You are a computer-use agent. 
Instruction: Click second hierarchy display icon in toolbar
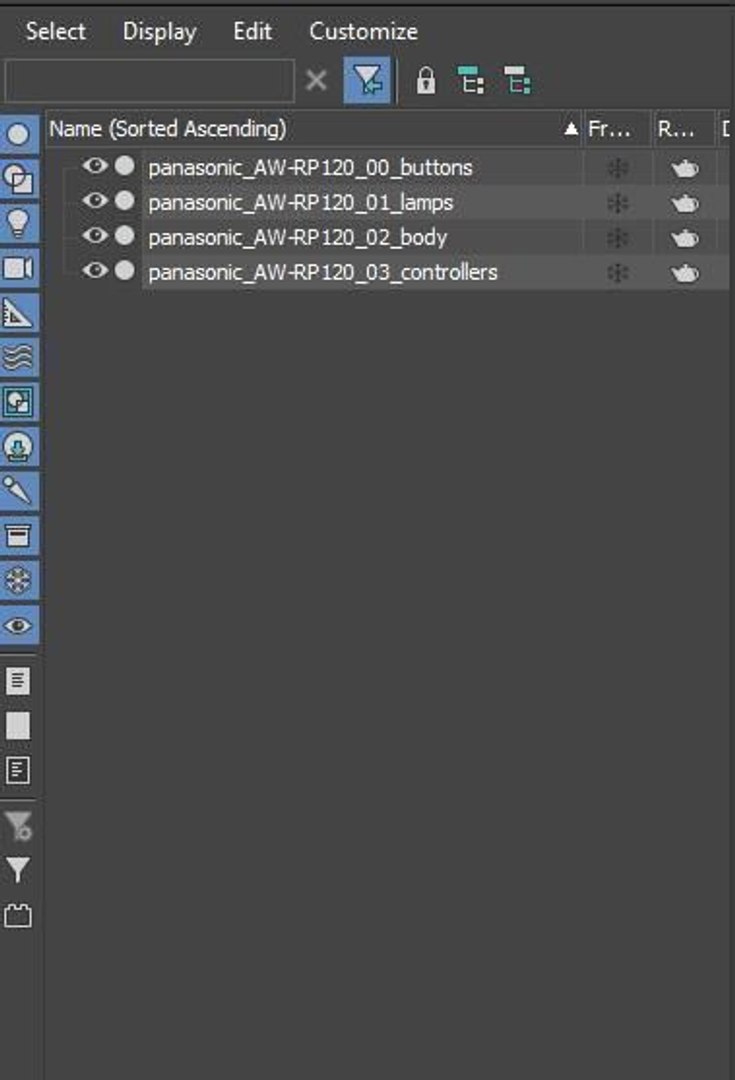[517, 81]
